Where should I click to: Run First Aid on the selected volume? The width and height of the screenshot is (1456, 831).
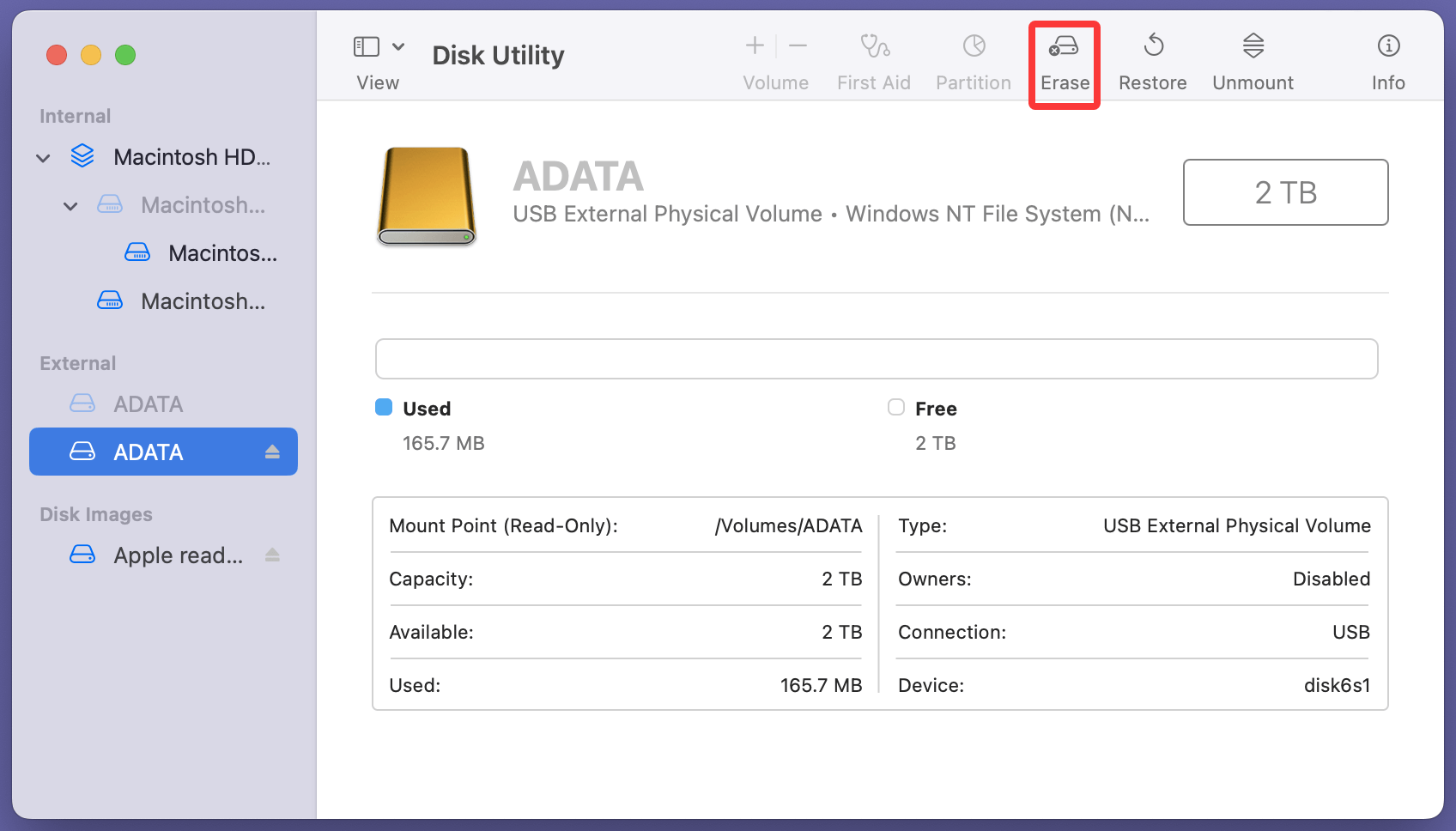pos(873,60)
